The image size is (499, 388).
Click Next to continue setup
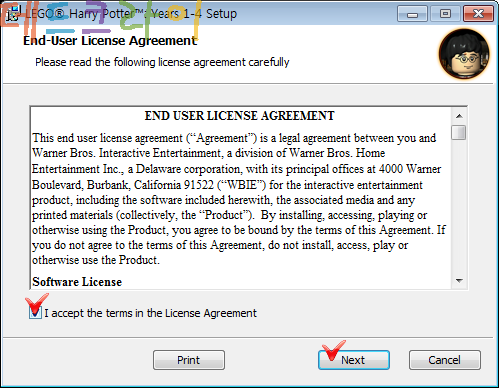pos(354,360)
